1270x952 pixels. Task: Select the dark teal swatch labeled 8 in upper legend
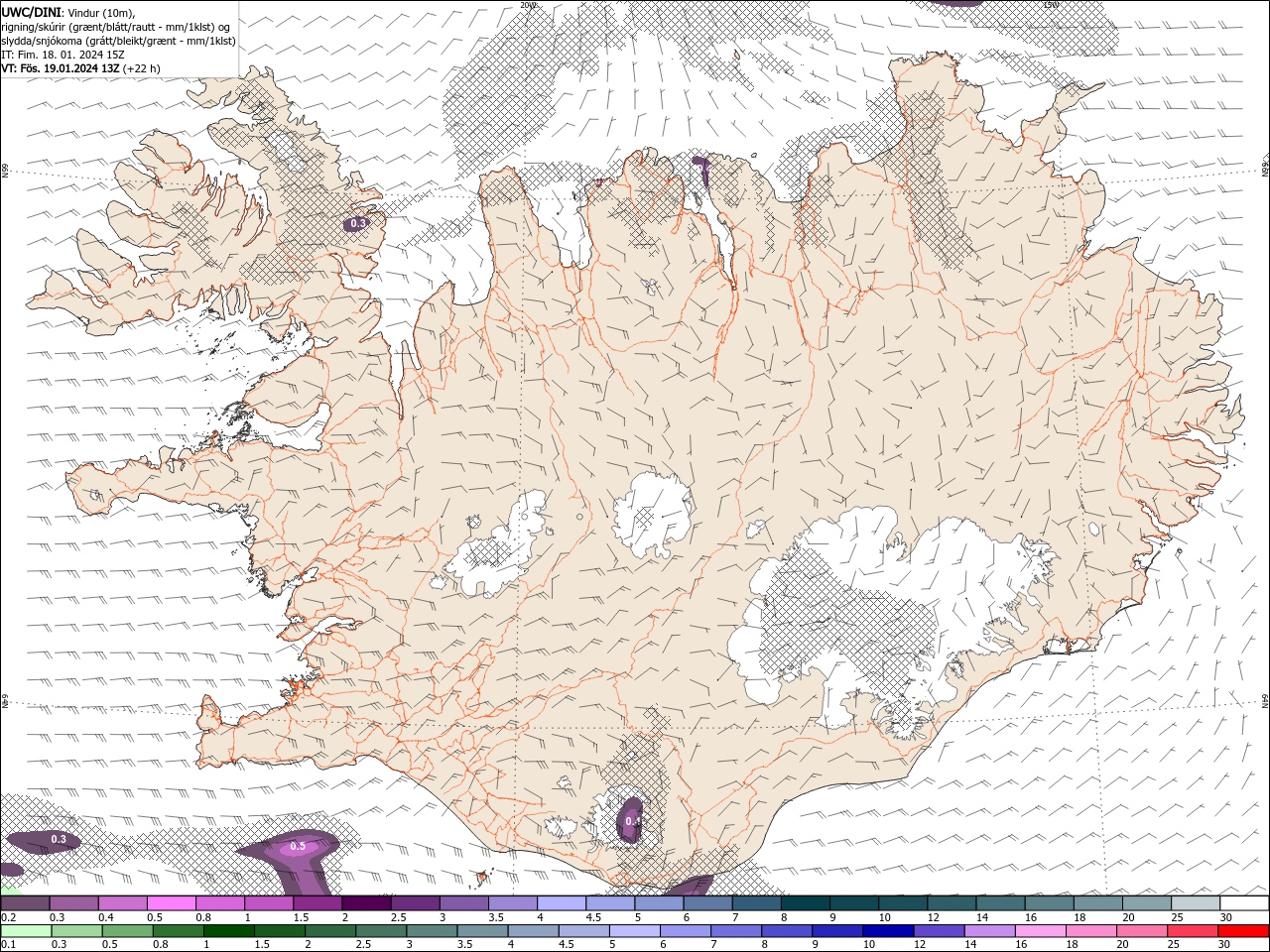pyautogui.click(x=805, y=902)
